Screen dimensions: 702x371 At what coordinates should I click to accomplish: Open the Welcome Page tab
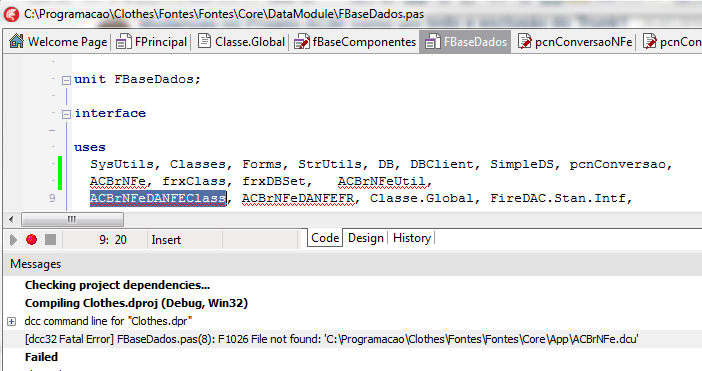point(58,42)
